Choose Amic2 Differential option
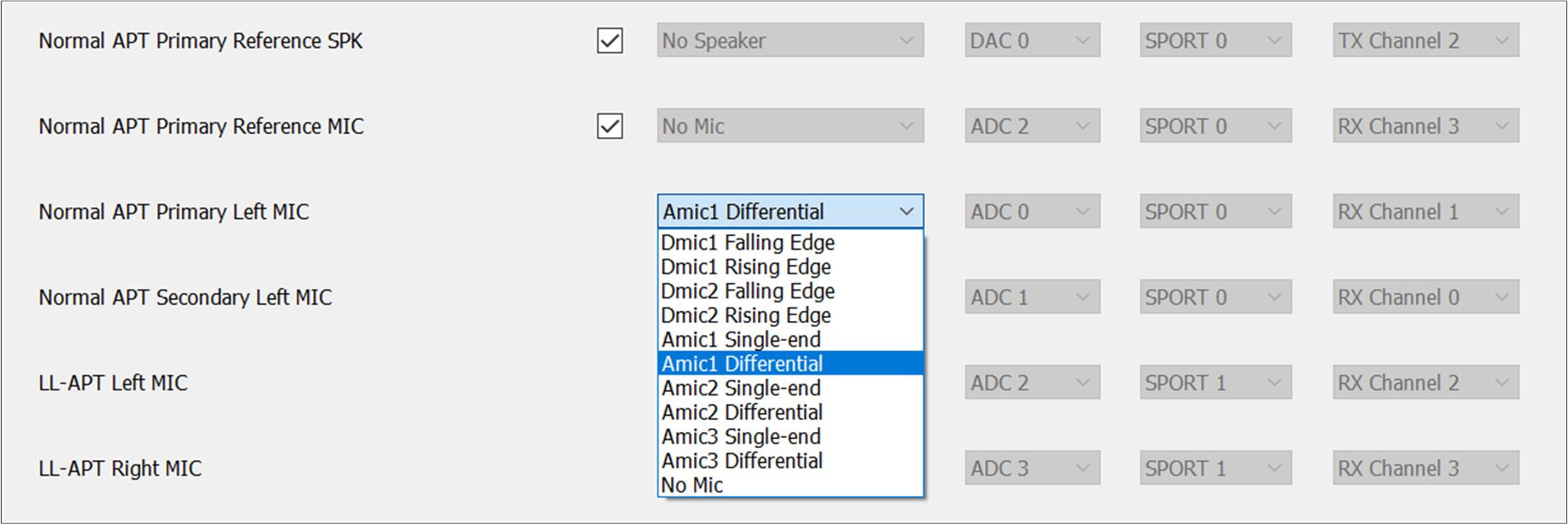The width and height of the screenshot is (1568, 524). click(790, 412)
